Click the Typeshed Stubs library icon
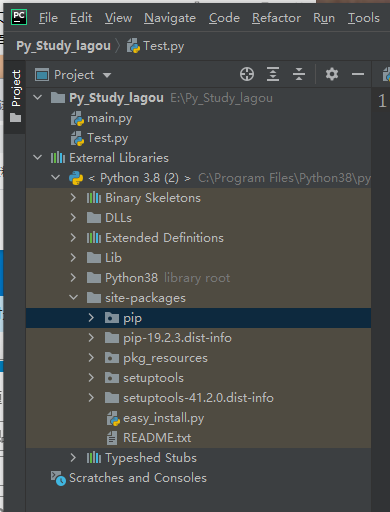This screenshot has height=512, width=390. pos(94,458)
